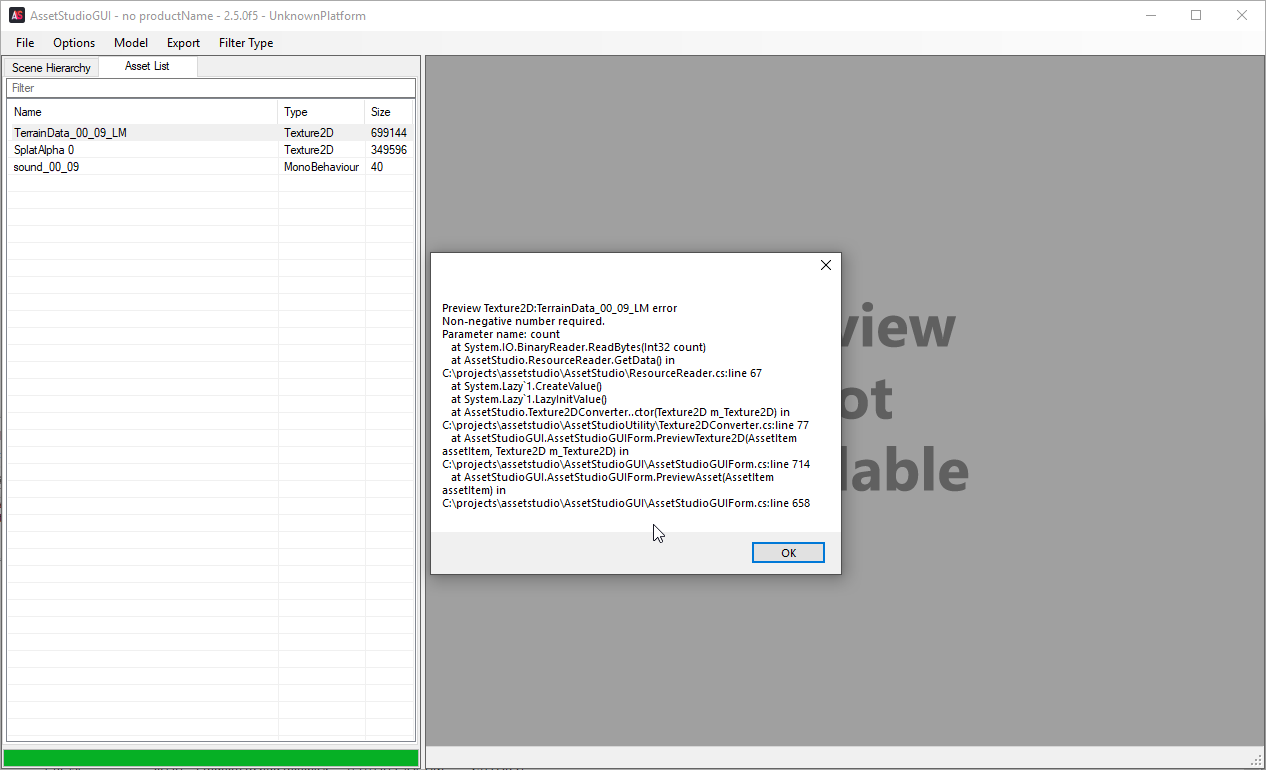
Task: Click the window resize grip corner
Action: [1259, 764]
